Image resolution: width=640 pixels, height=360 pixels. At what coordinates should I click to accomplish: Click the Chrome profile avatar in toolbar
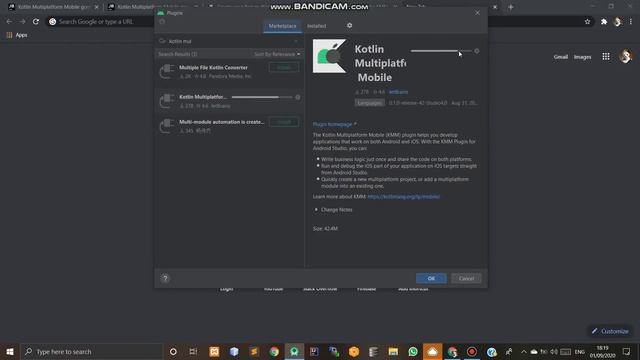(x=617, y=22)
